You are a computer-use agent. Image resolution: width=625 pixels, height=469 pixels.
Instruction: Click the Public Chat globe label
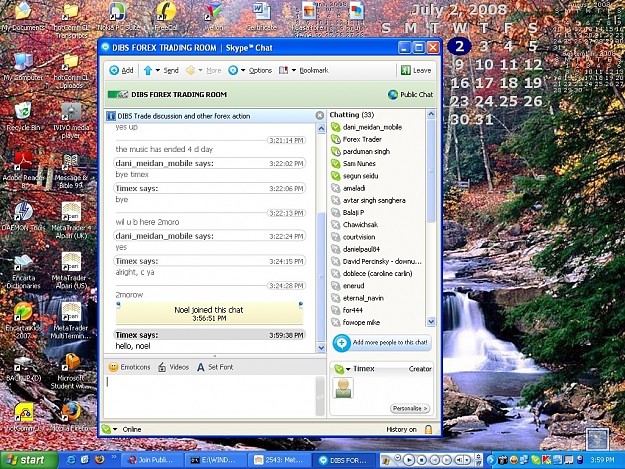click(x=411, y=94)
